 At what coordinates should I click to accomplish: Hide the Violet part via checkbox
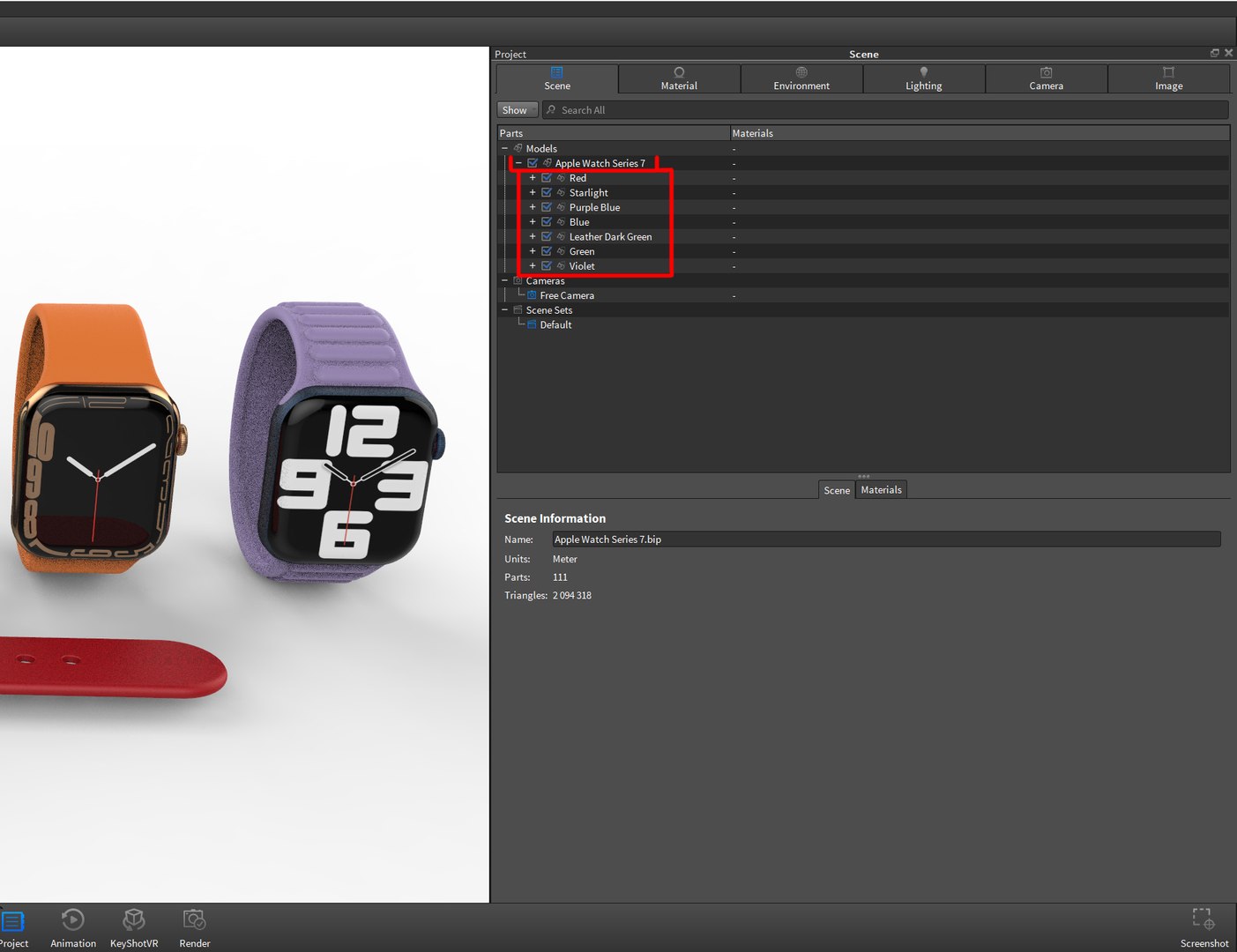pos(547,266)
